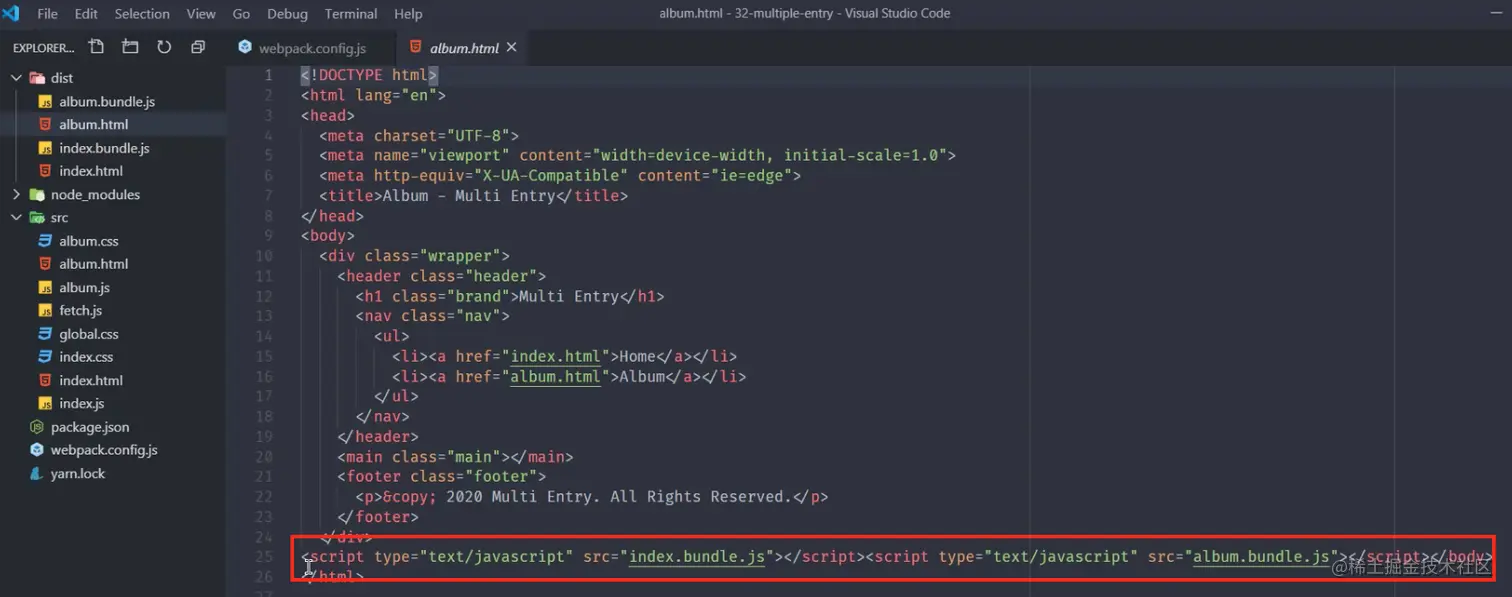Collapse the src folder
Image resolution: width=1512 pixels, height=597 pixels.
coord(16,217)
